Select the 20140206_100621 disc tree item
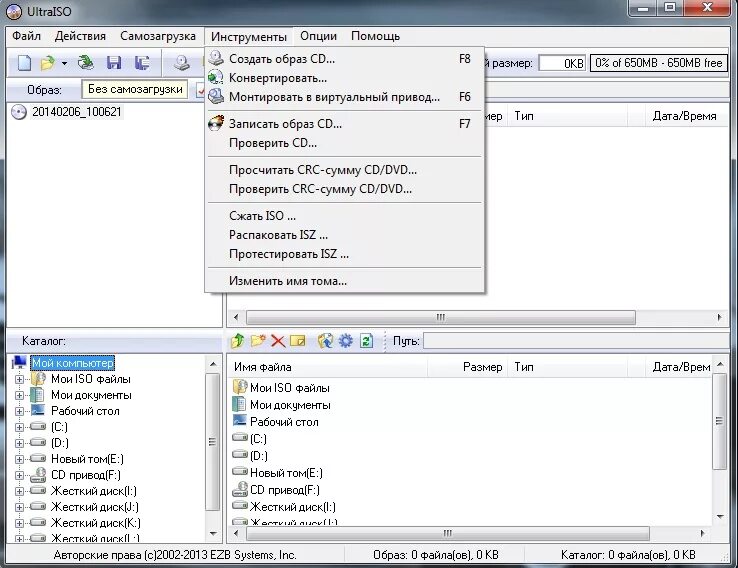This screenshot has width=738, height=568. click(76, 112)
